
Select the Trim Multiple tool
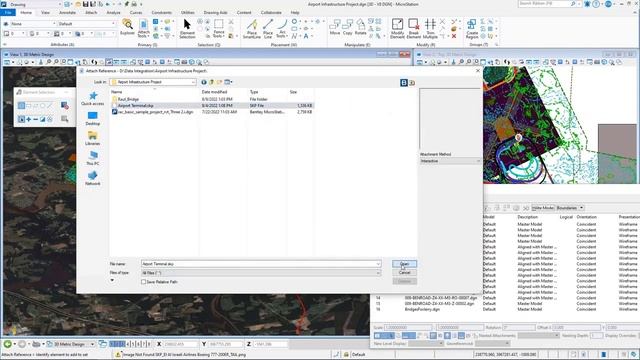tap(430, 29)
